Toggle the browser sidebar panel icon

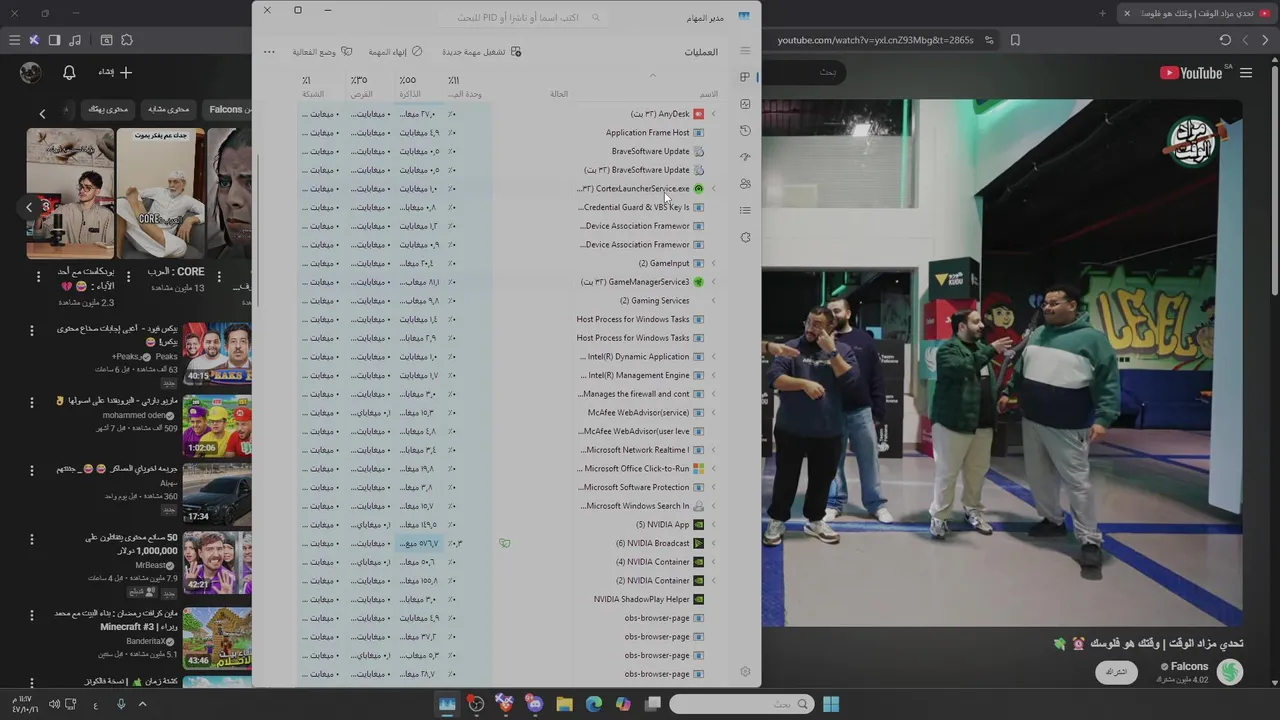tap(54, 40)
